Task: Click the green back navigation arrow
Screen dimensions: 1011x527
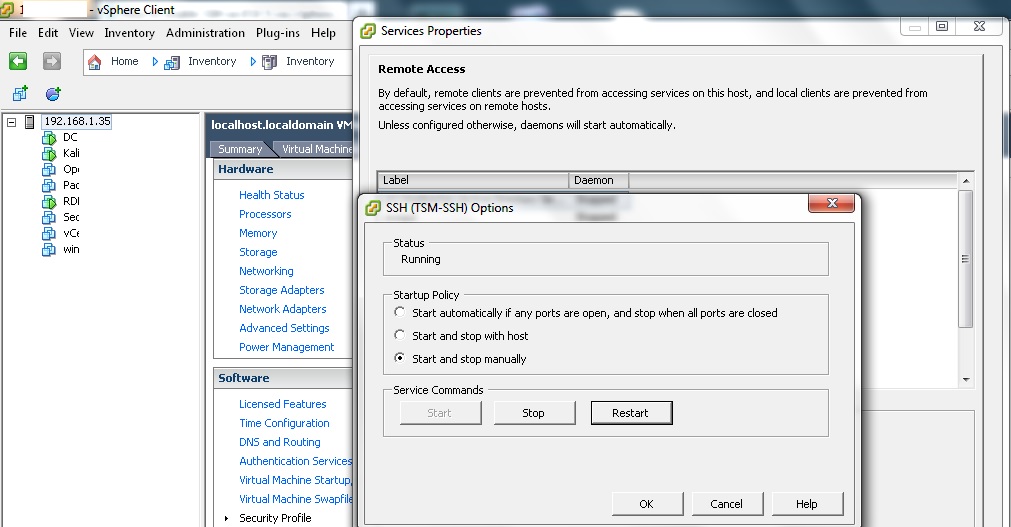Action: pyautogui.click(x=18, y=61)
